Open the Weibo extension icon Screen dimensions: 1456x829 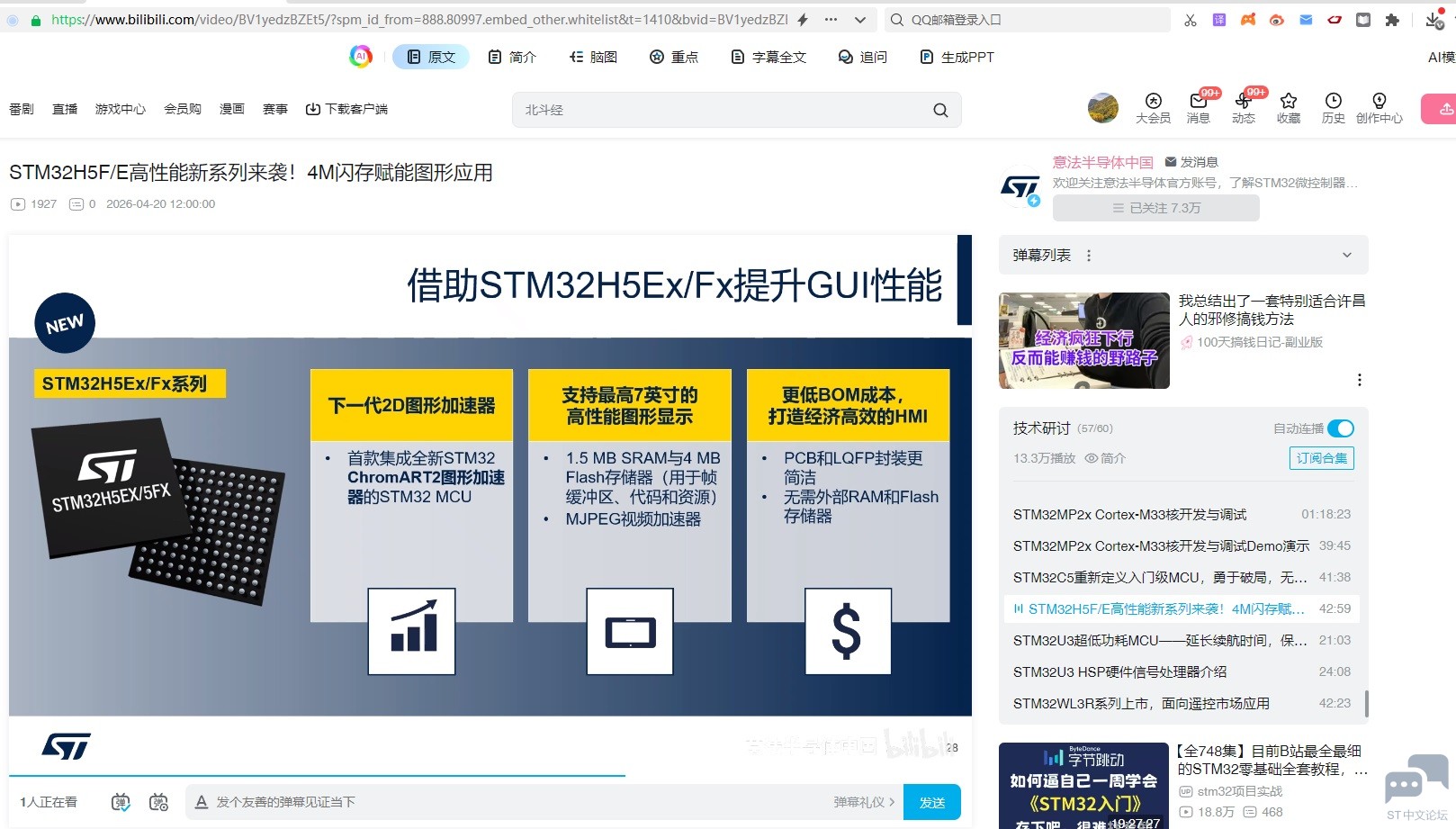[1277, 20]
